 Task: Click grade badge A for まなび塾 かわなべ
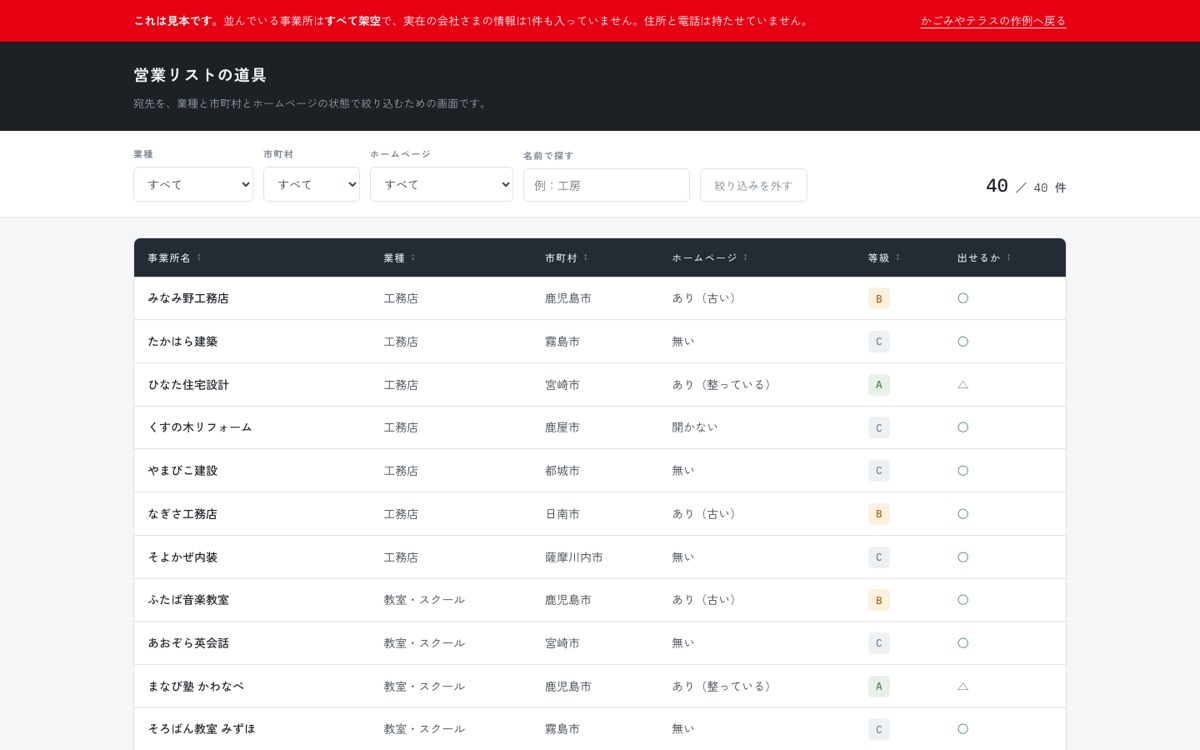tap(879, 686)
